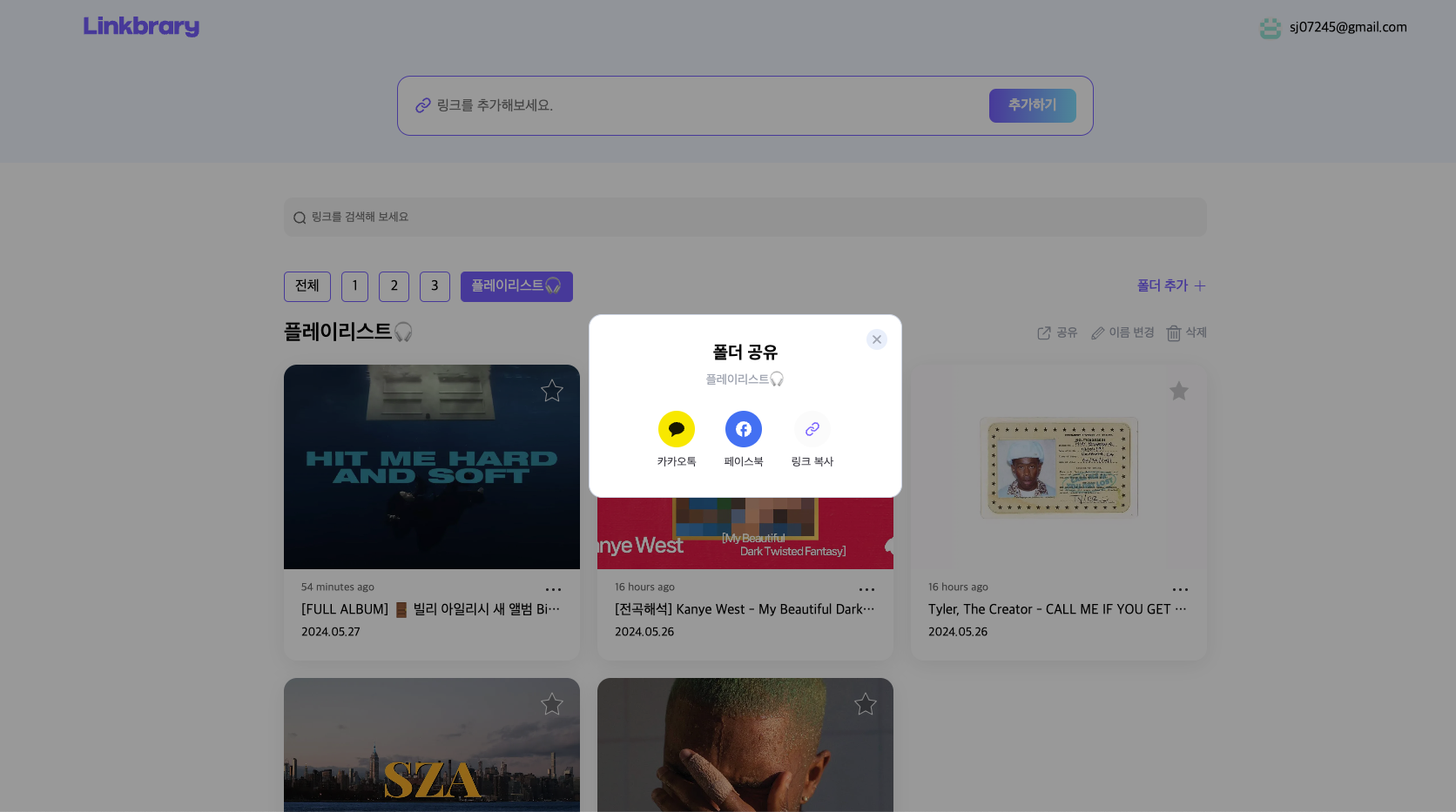1456x812 pixels.
Task: Open the Linkbrary logo link
Action: (x=141, y=26)
